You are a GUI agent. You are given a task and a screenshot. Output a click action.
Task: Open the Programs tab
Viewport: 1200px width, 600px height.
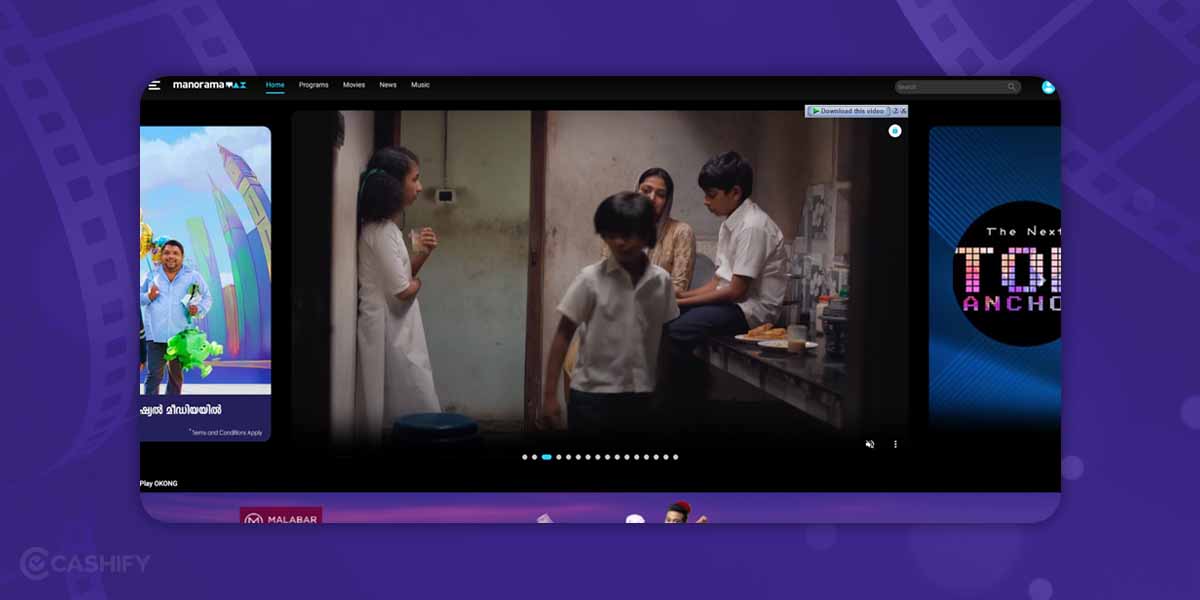click(x=313, y=85)
